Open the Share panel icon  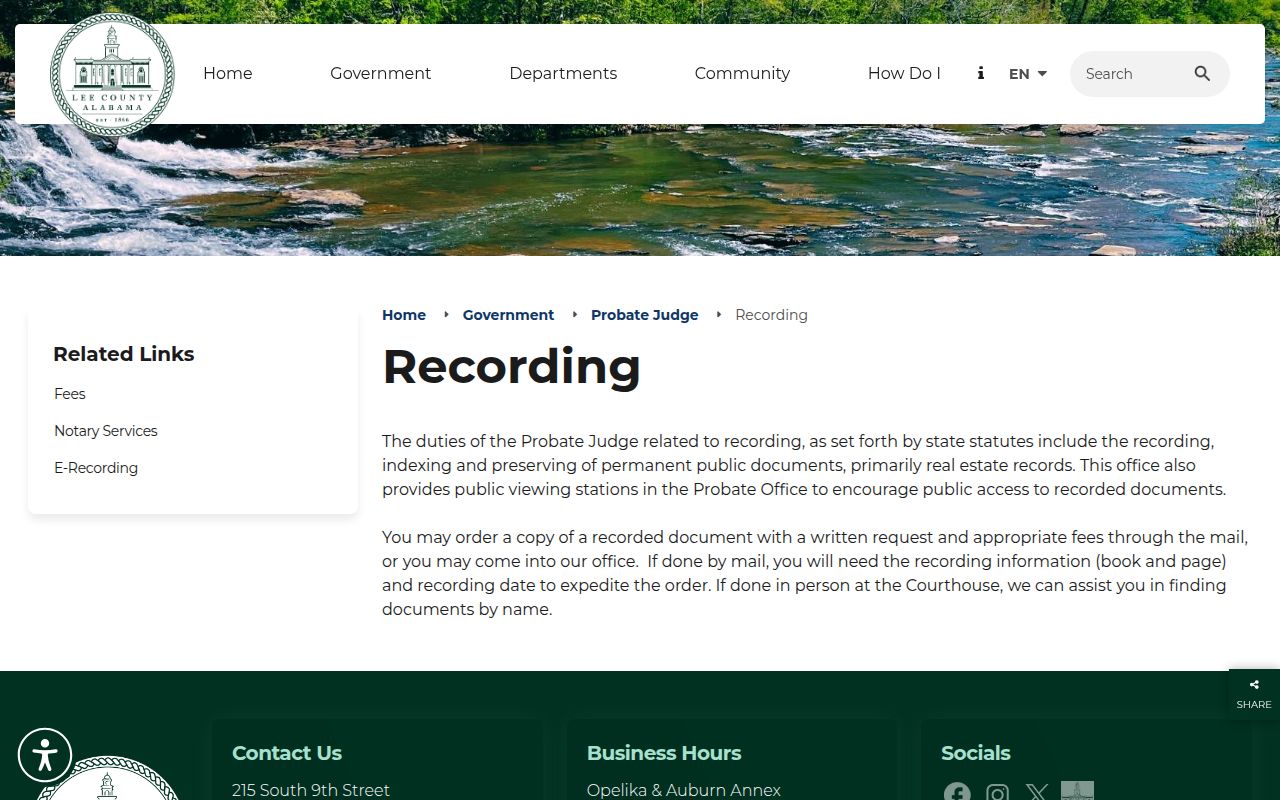pos(1254,693)
